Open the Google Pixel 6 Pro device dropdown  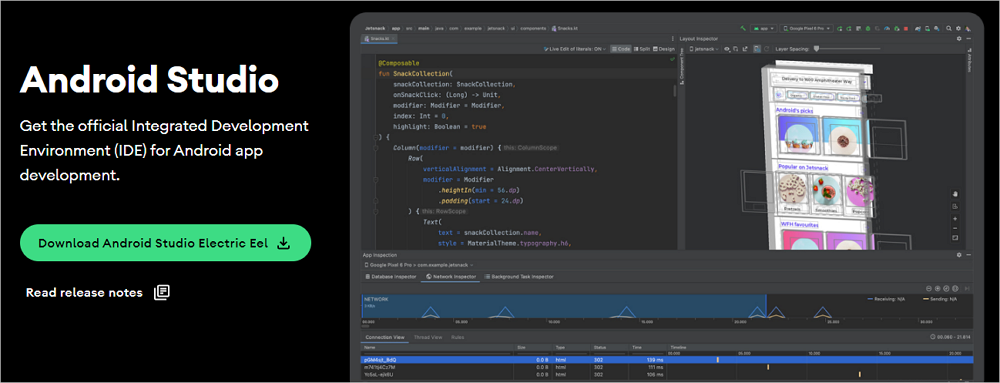click(807, 29)
